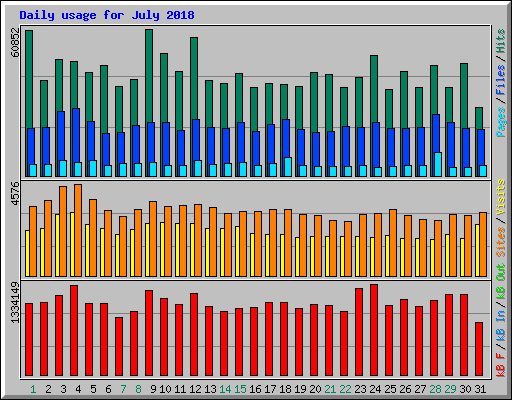Click the red kB bar for day 31
This screenshot has width=512, height=400.
[479, 349]
